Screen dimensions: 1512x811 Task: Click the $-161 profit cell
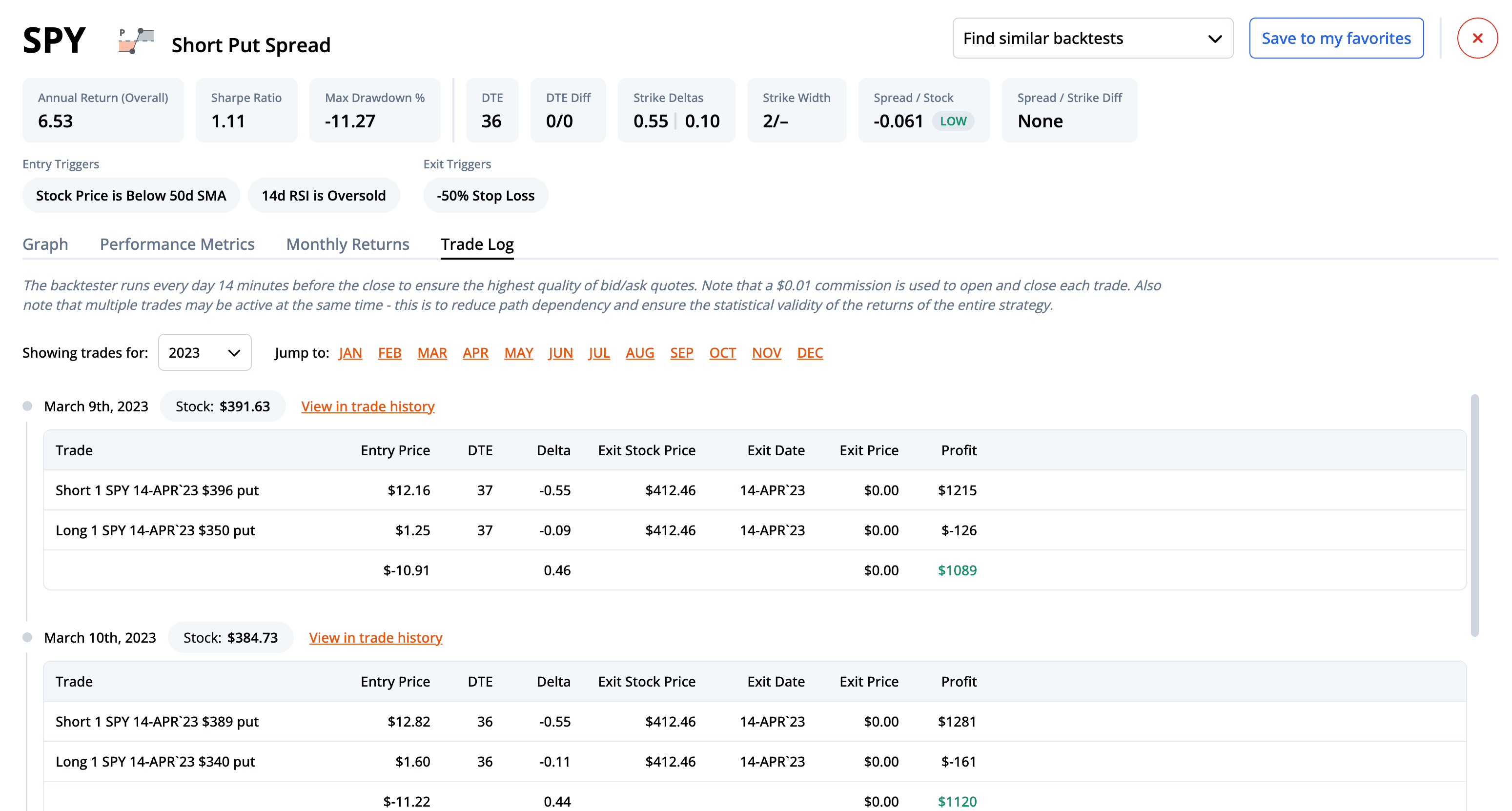(959, 761)
